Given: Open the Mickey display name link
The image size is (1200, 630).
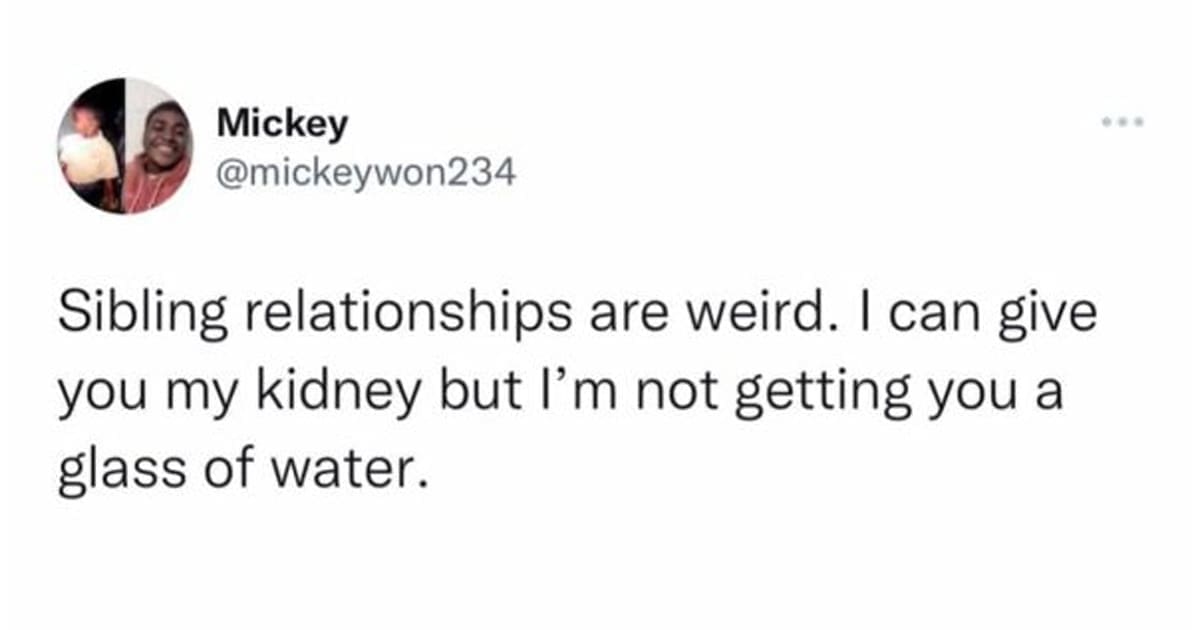Looking at the screenshot, I should (283, 124).
